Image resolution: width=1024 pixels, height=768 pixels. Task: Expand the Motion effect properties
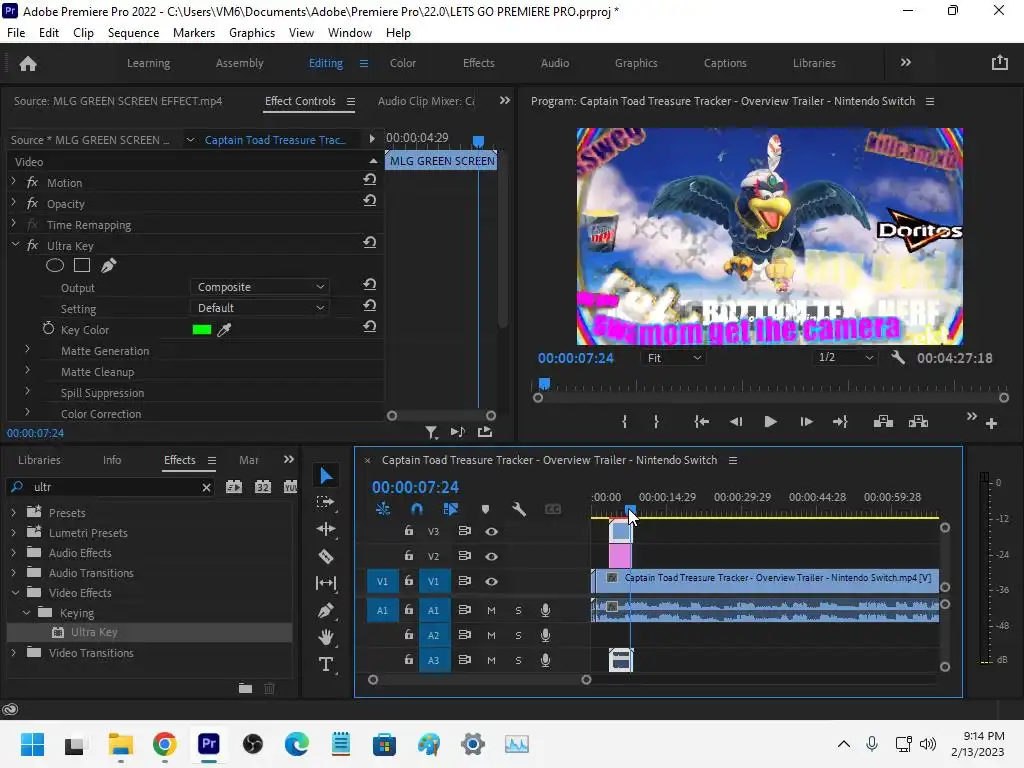(14, 182)
